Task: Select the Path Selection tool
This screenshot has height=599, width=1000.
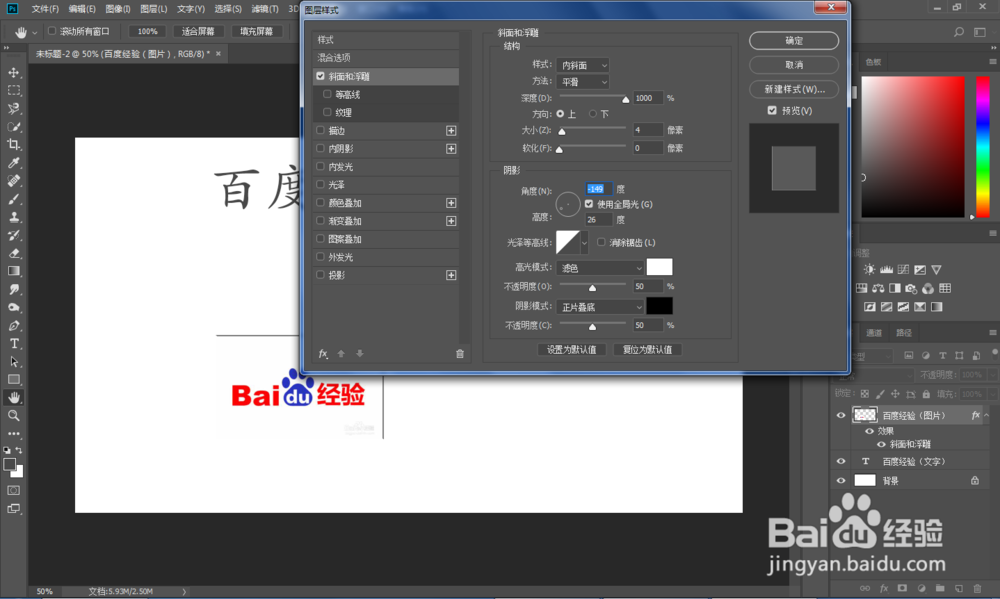Action: 13,362
